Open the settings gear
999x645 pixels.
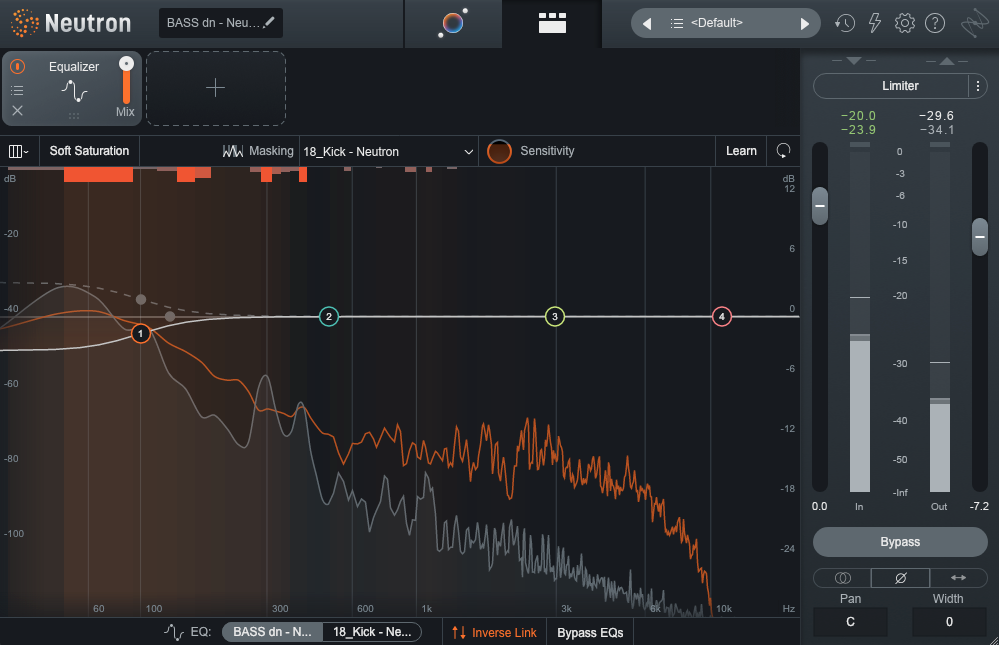coord(905,23)
